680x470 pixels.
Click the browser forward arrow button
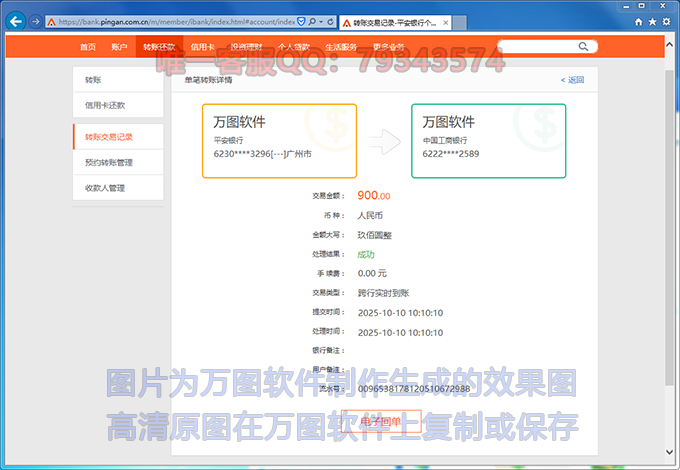36,21
